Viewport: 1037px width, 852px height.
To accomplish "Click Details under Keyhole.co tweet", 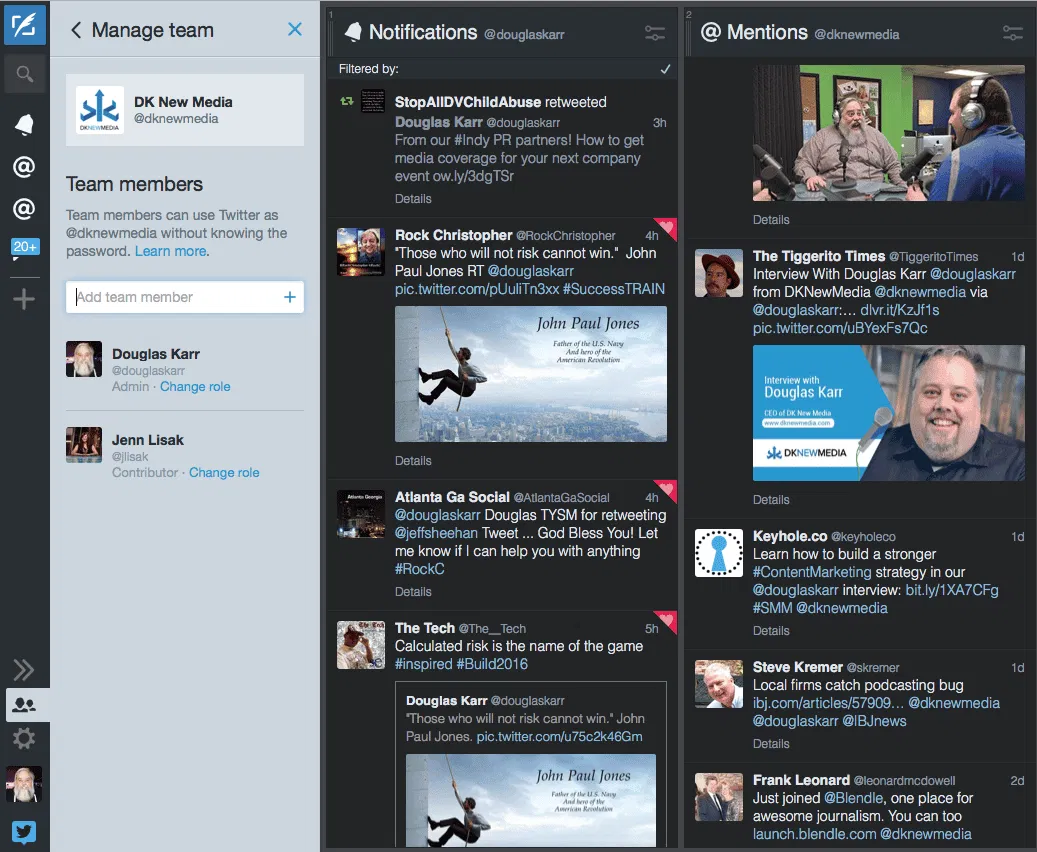I will [x=771, y=631].
